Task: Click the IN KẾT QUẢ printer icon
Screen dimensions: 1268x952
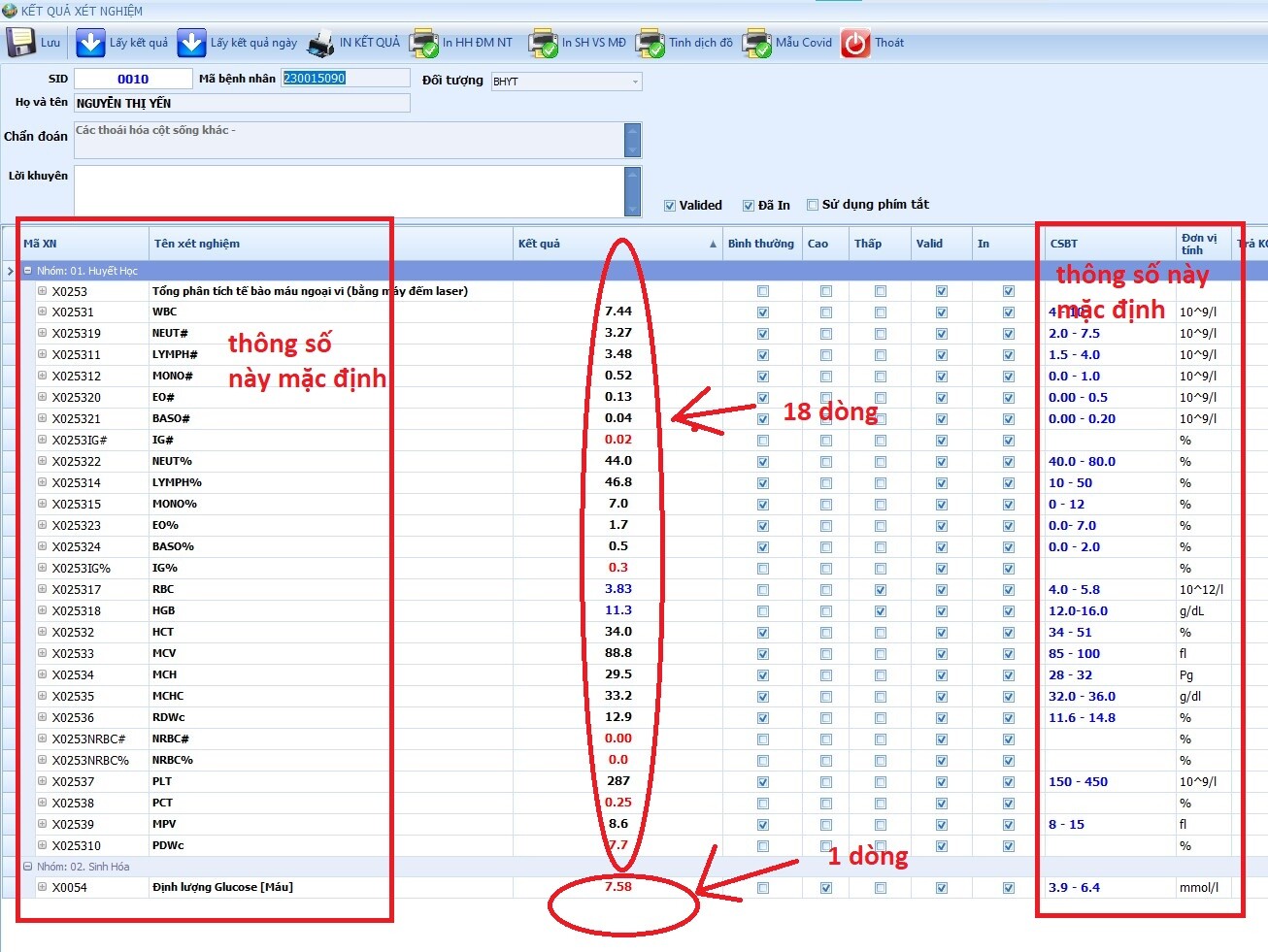Action: pos(320,44)
